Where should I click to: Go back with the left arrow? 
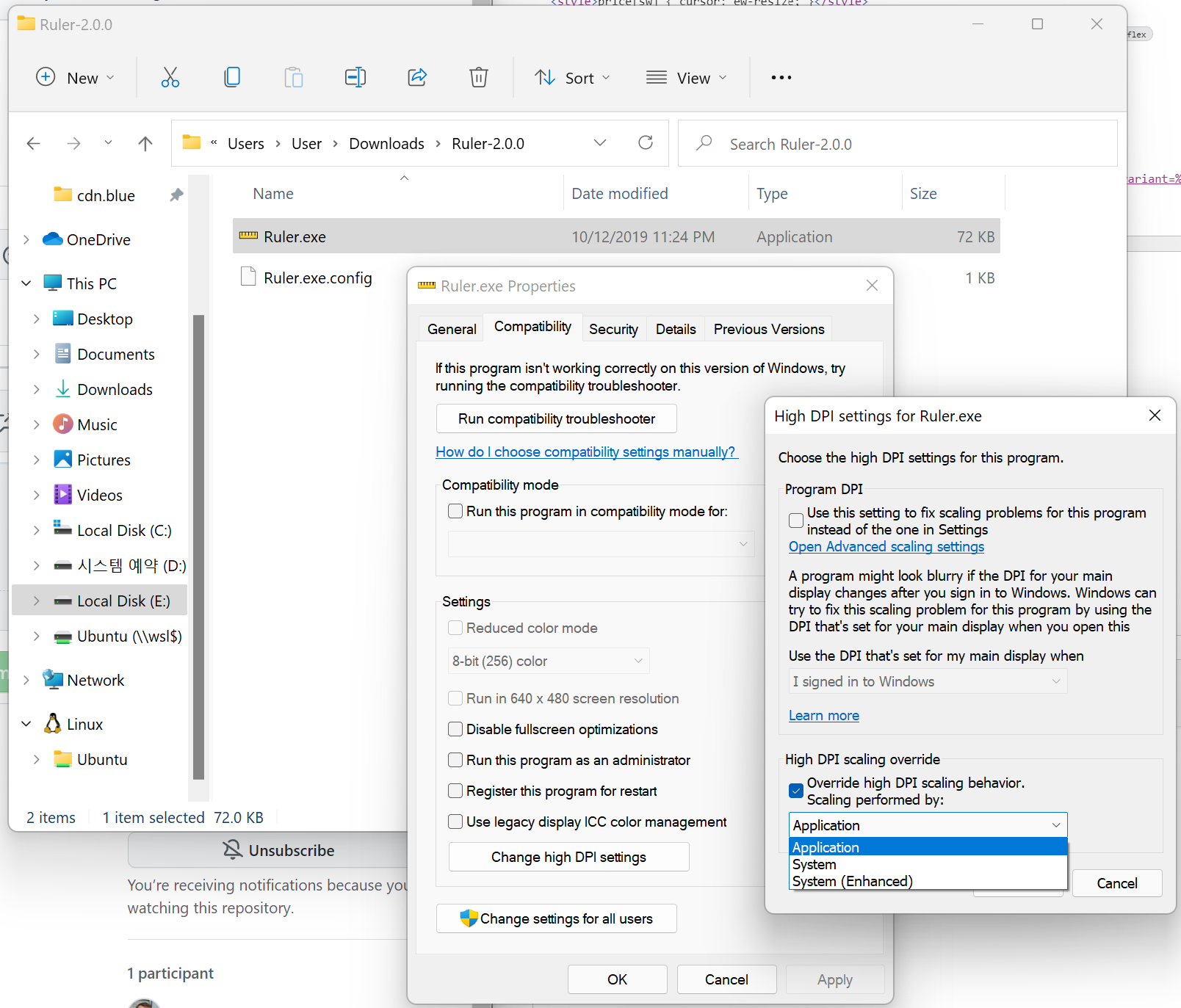tap(34, 143)
